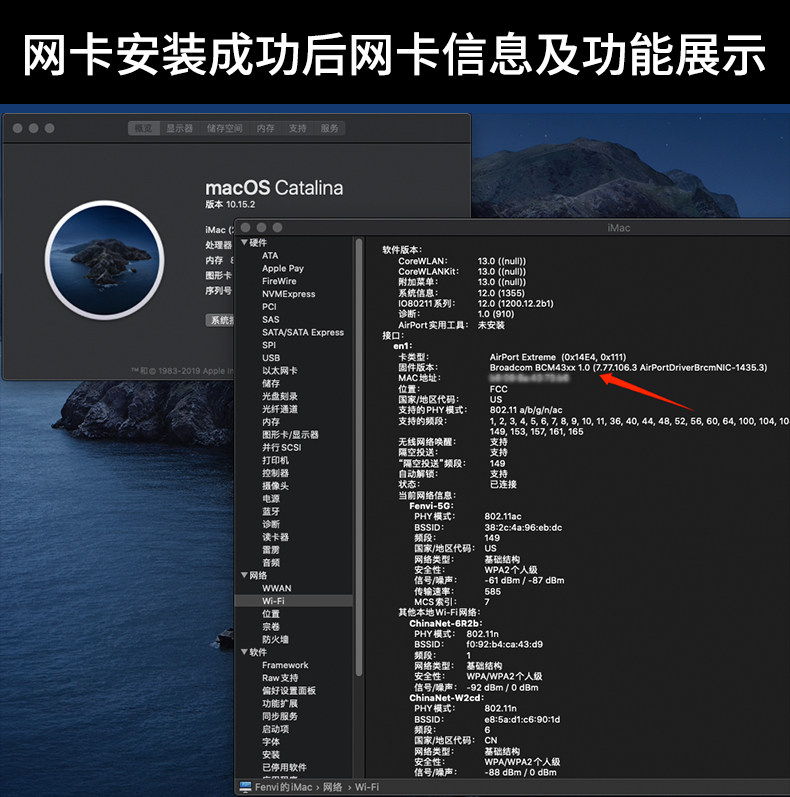Screen dimensions: 790x797
Task: Select 储存 in the hardware list
Action: (271, 383)
